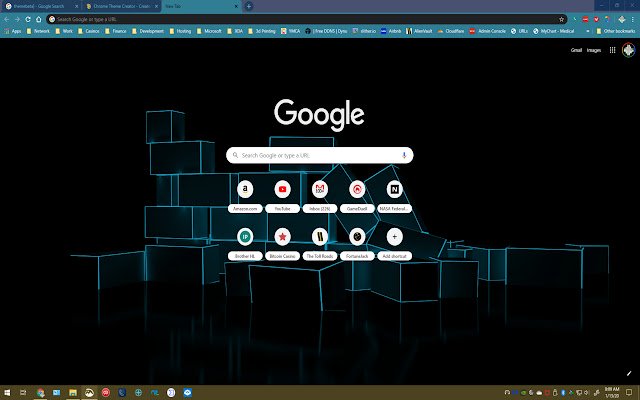Open the Google apps grid

[x=612, y=50]
